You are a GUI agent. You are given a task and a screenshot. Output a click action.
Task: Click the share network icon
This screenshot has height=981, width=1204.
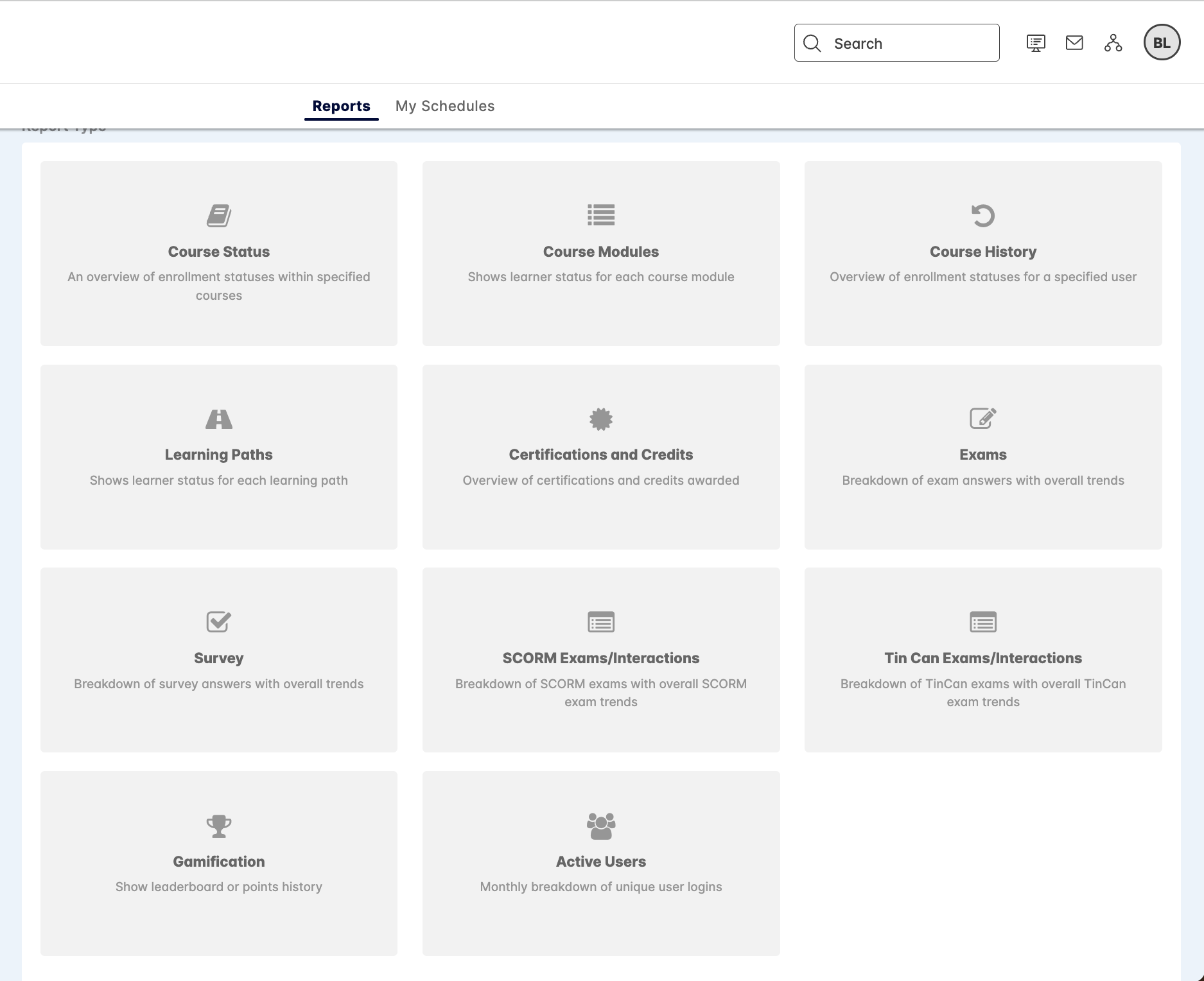pos(1113,43)
